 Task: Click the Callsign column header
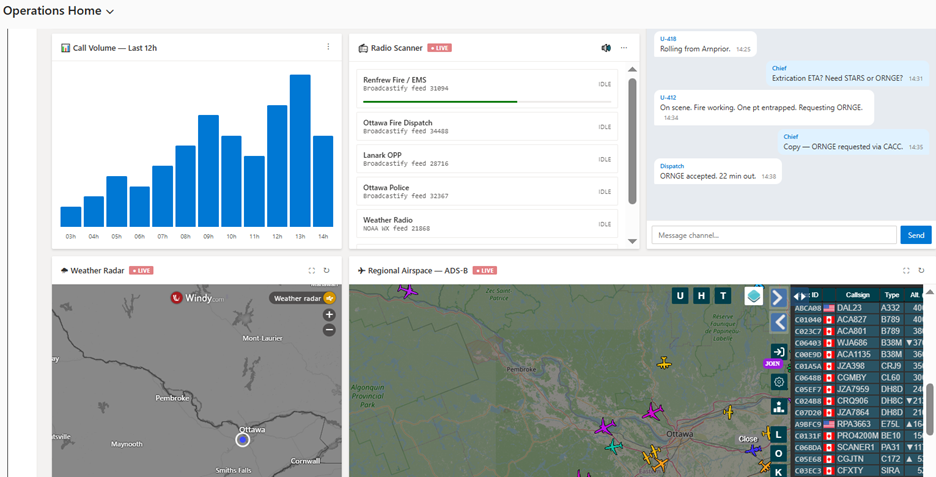click(x=858, y=295)
